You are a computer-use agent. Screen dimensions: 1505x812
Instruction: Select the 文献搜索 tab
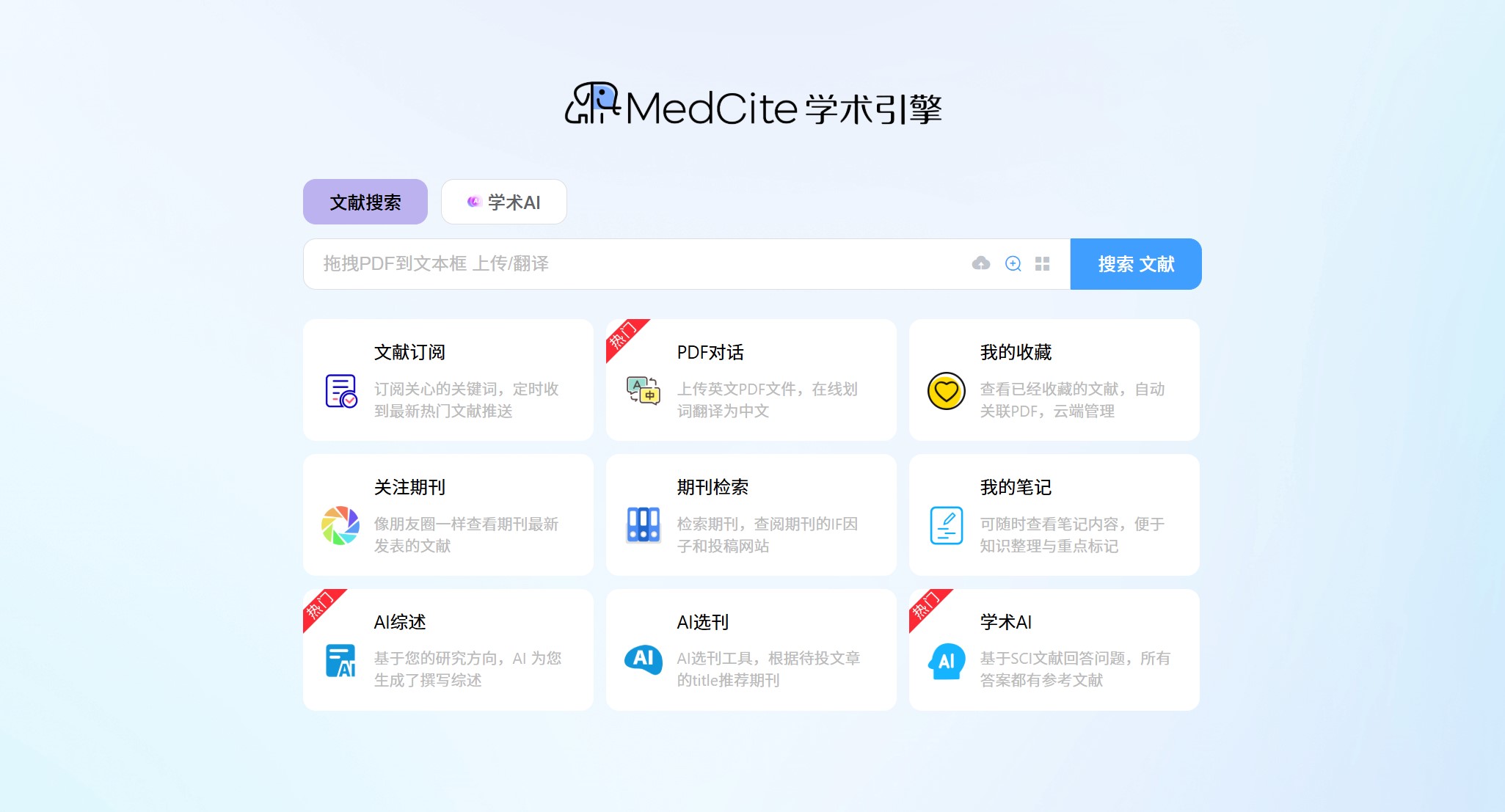[365, 202]
